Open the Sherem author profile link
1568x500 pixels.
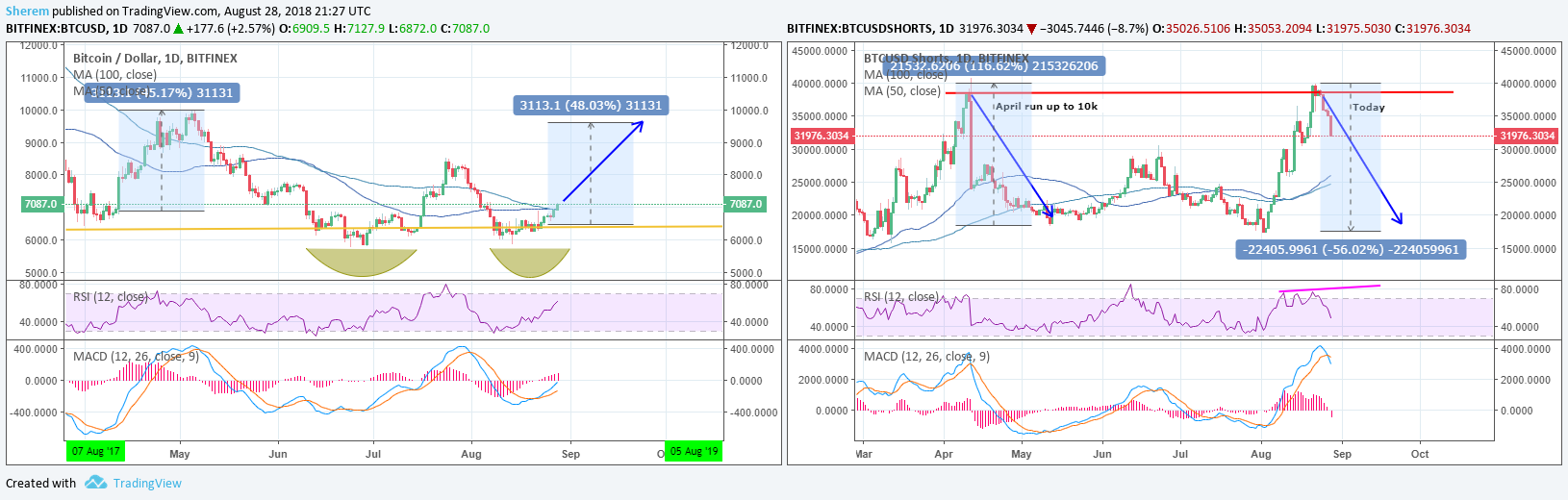coord(27,12)
